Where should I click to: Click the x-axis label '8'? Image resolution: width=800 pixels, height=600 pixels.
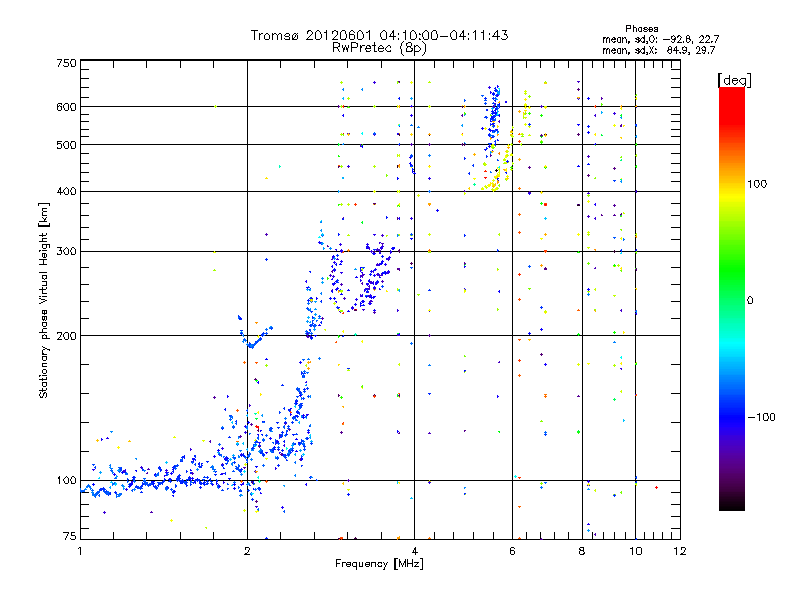coord(582,551)
